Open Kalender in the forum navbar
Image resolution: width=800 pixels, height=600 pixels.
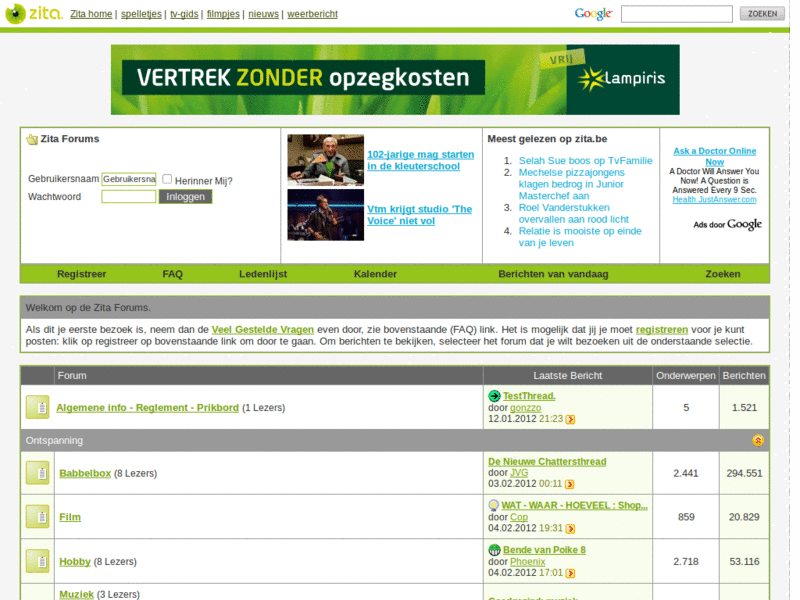(x=375, y=274)
